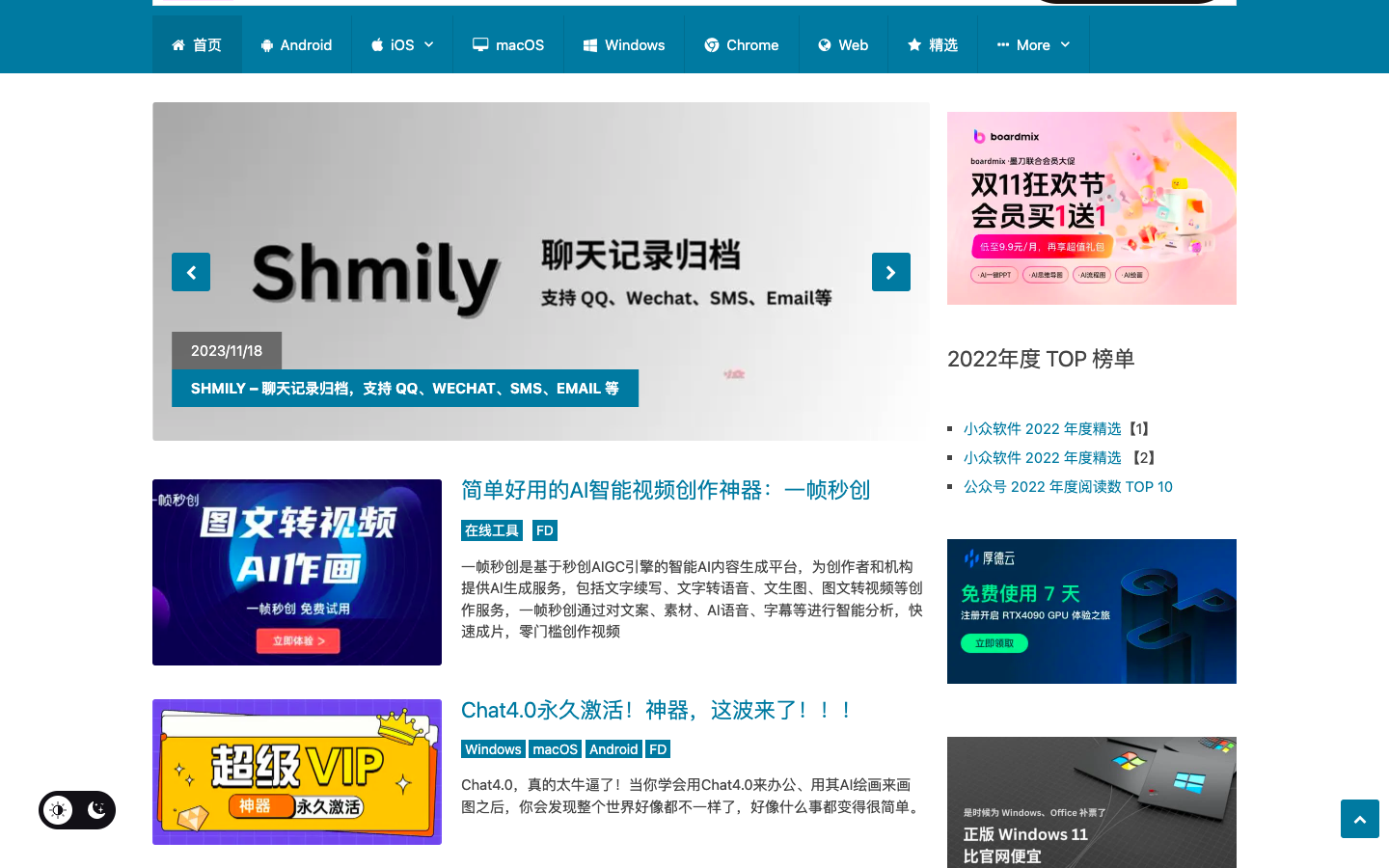Click the monitor icon next to macOS
This screenshot has width=1389, height=868.
pos(480,44)
